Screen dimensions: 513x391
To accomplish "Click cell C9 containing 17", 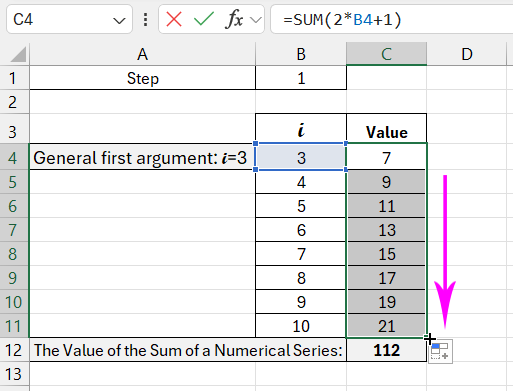I will (x=386, y=278).
